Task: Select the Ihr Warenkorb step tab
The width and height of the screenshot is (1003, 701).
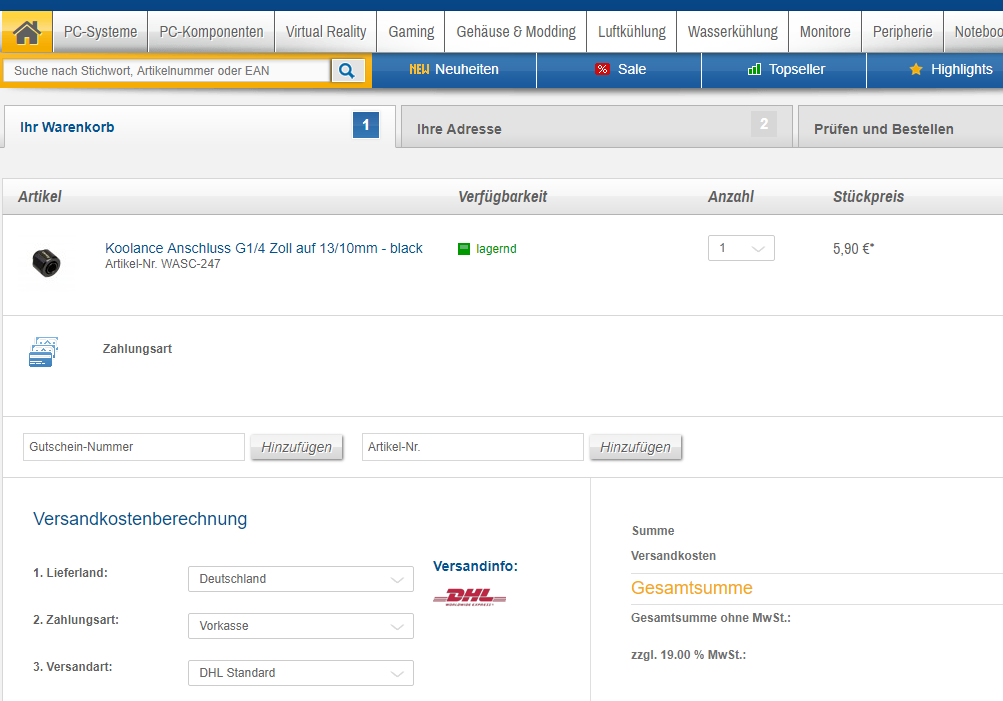Action: pyautogui.click(x=200, y=127)
